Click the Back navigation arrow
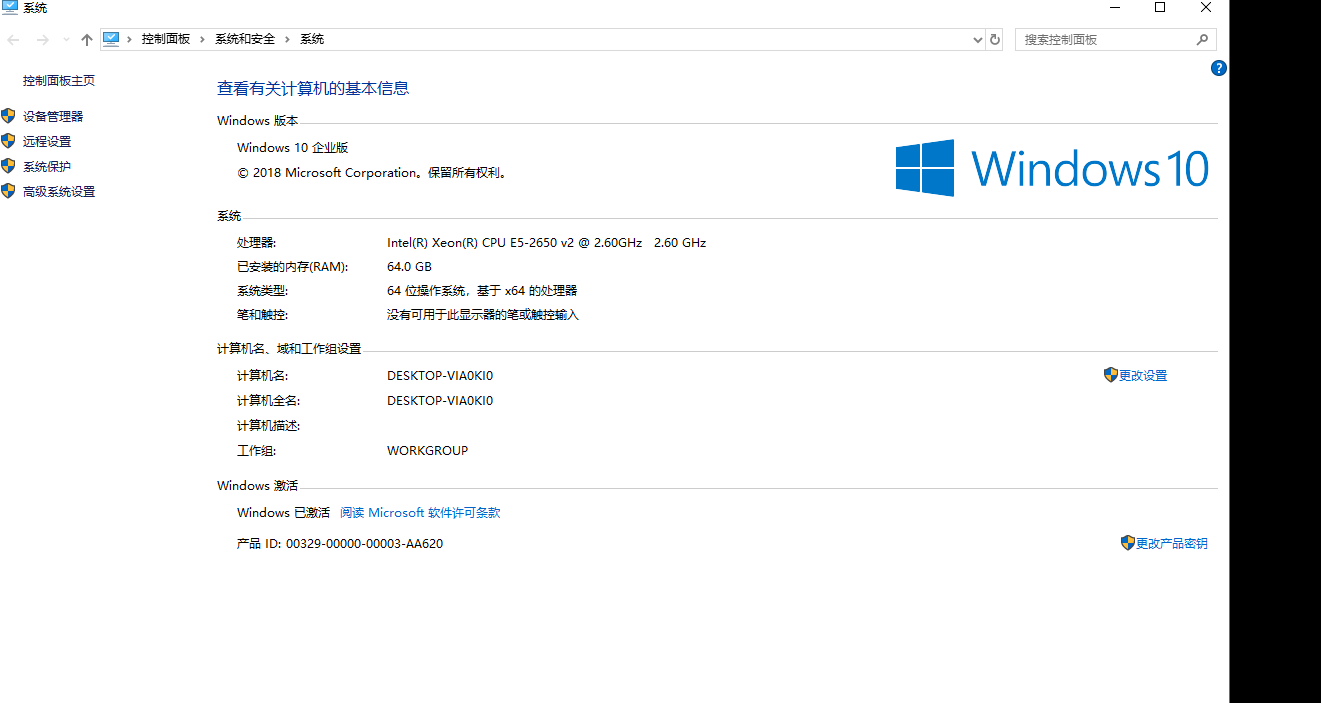Viewport: 1321px width, 703px height. 13,40
